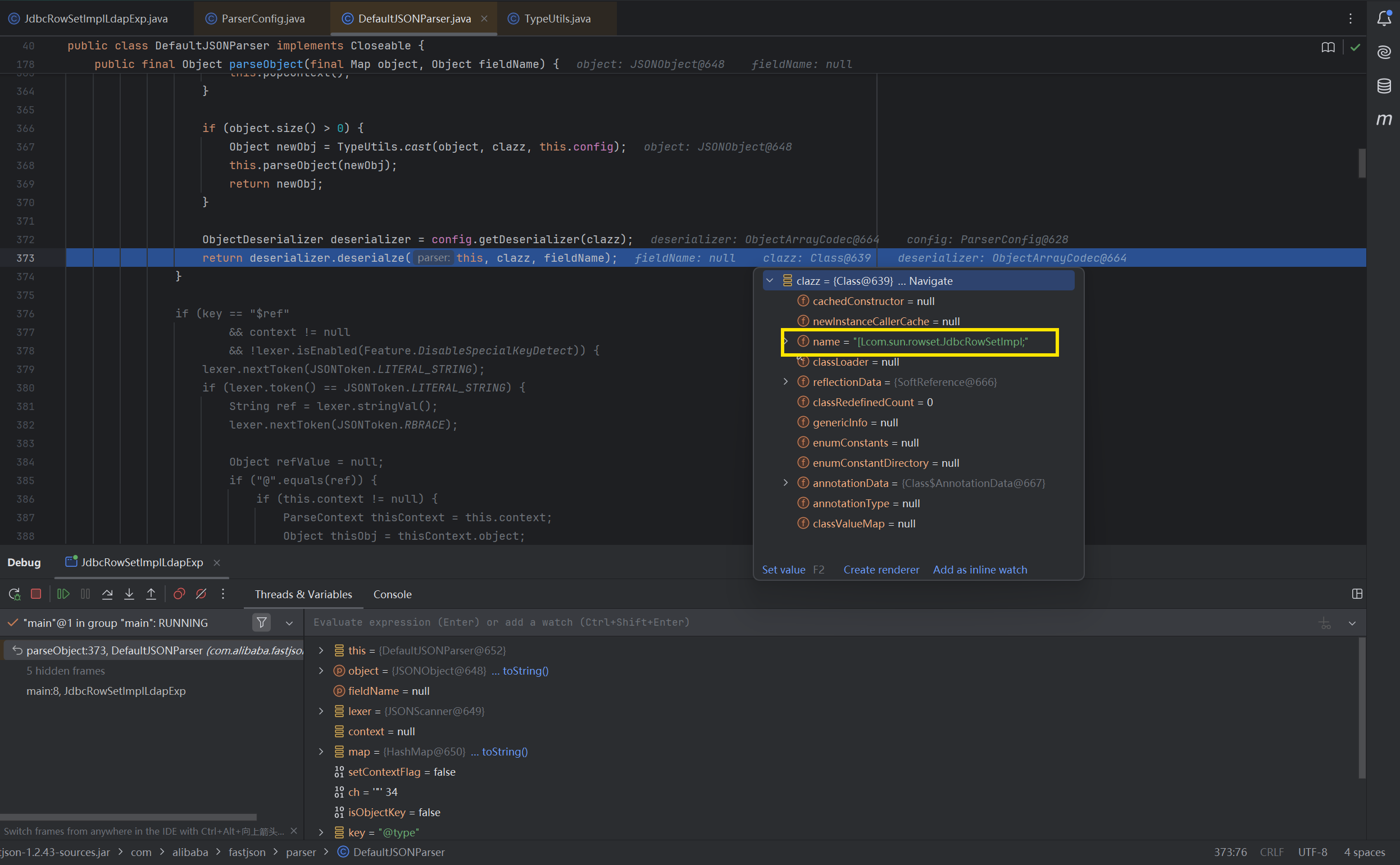Open the 4 spaces indent settings
The image size is (1400, 865).
1364,853
